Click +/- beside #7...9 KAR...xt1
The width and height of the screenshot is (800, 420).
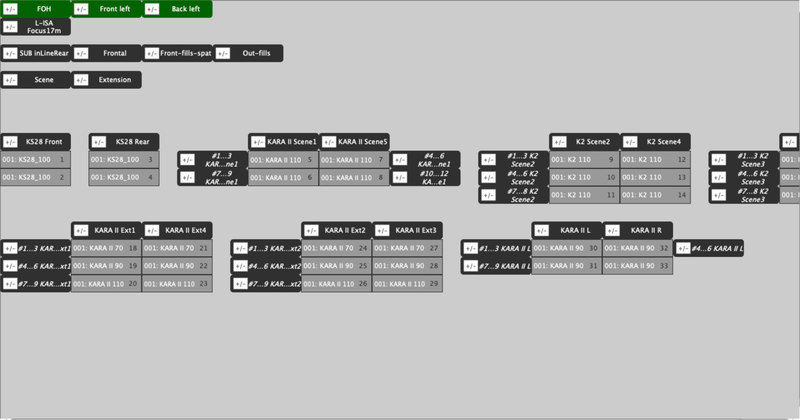pyautogui.click(x=10, y=284)
